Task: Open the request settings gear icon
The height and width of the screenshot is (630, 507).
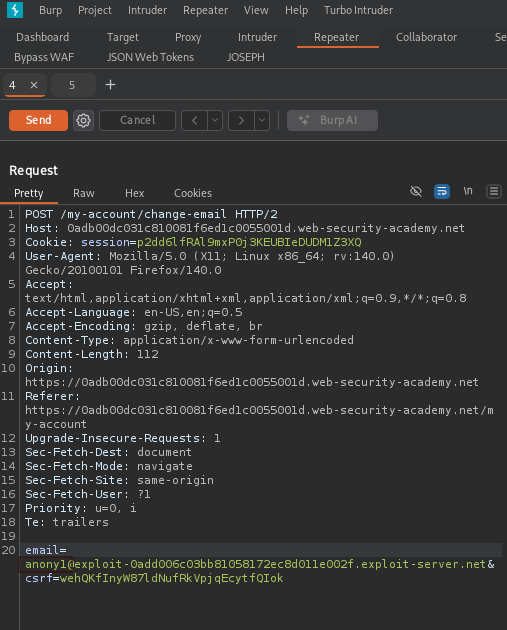Action: pos(84,121)
